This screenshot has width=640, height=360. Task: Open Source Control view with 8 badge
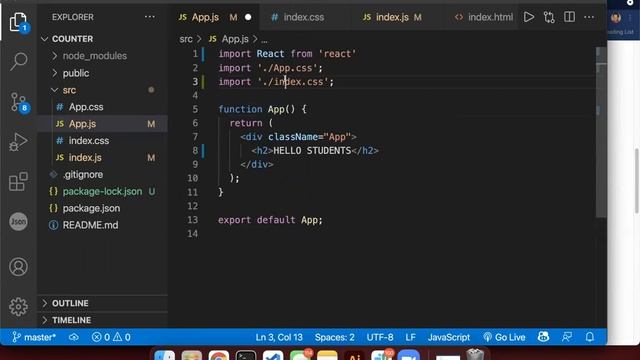tap(18, 102)
